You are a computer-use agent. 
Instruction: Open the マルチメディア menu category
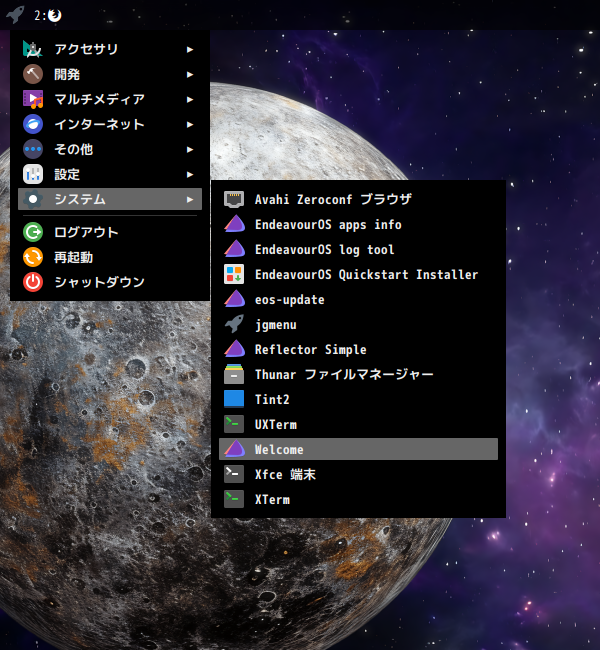point(110,99)
